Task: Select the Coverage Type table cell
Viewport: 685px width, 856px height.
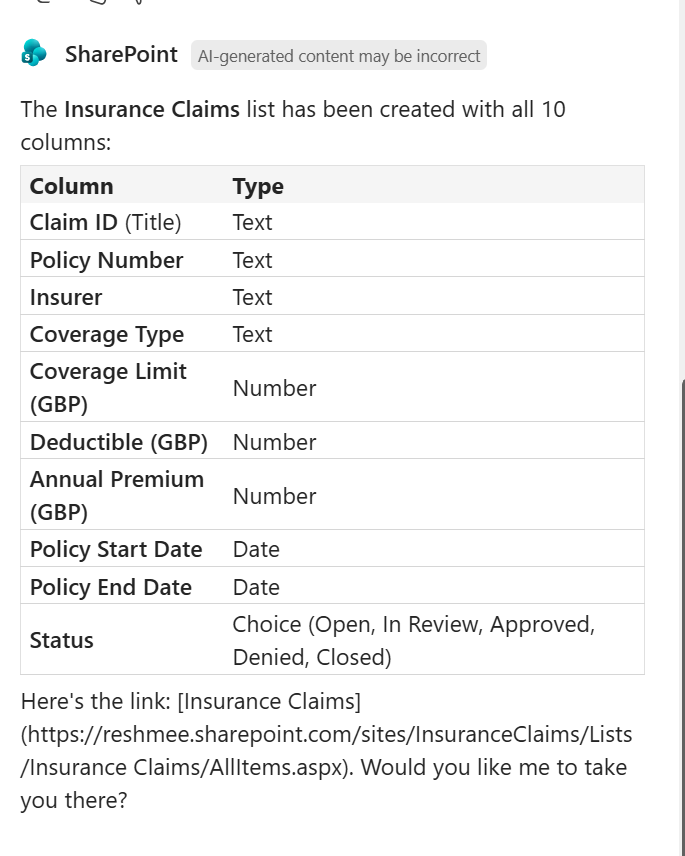Action: click(x=107, y=334)
